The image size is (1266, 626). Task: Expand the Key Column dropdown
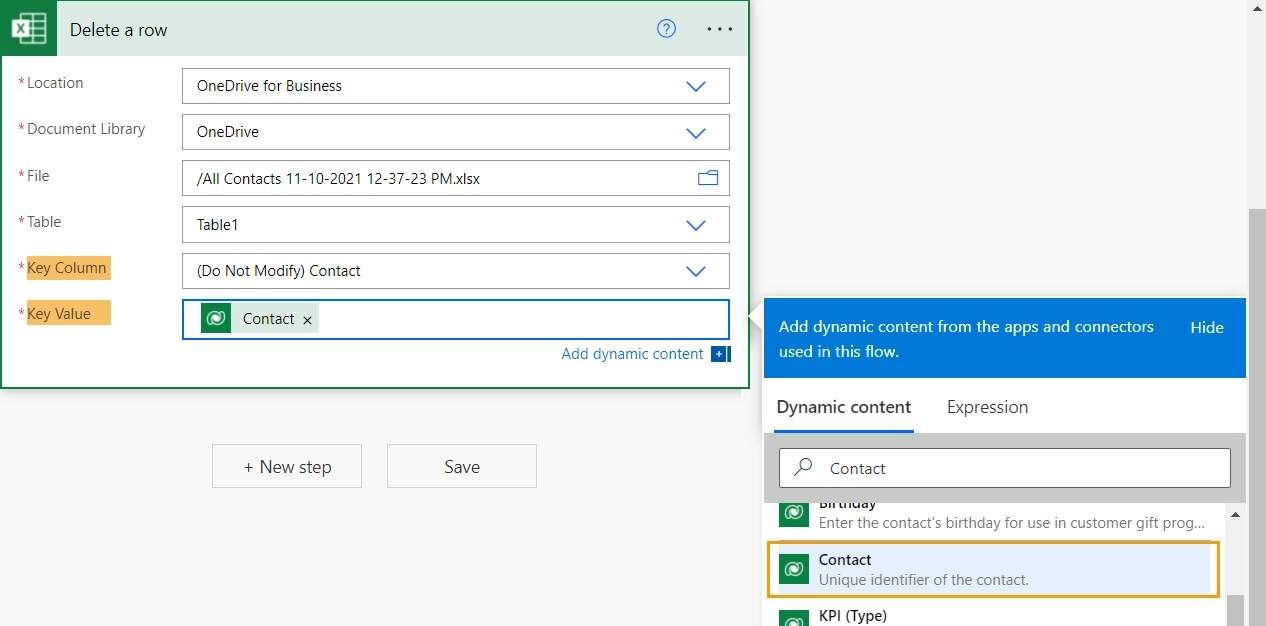point(696,271)
